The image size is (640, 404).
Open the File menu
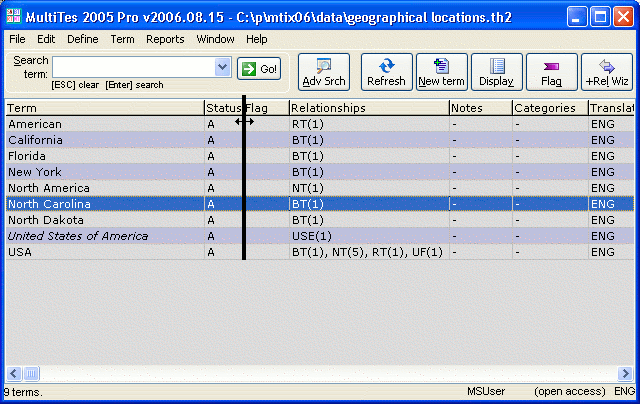pyautogui.click(x=17, y=39)
